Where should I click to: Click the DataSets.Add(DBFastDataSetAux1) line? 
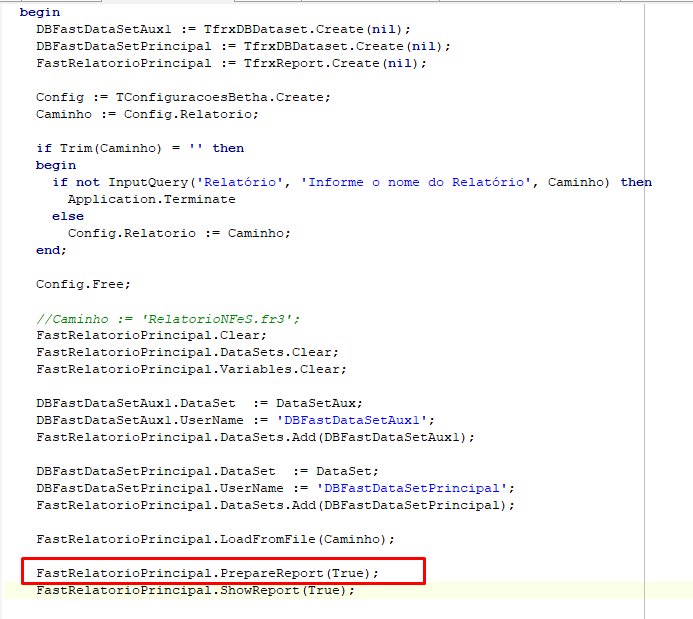[x=255, y=437]
